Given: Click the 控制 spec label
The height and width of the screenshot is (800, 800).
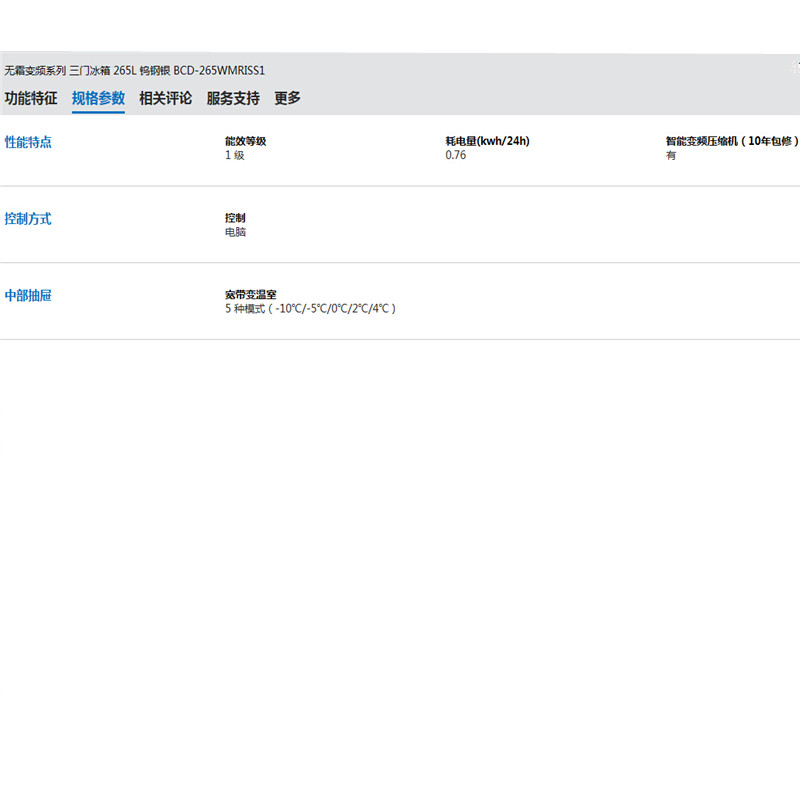Looking at the screenshot, I should tap(235, 218).
